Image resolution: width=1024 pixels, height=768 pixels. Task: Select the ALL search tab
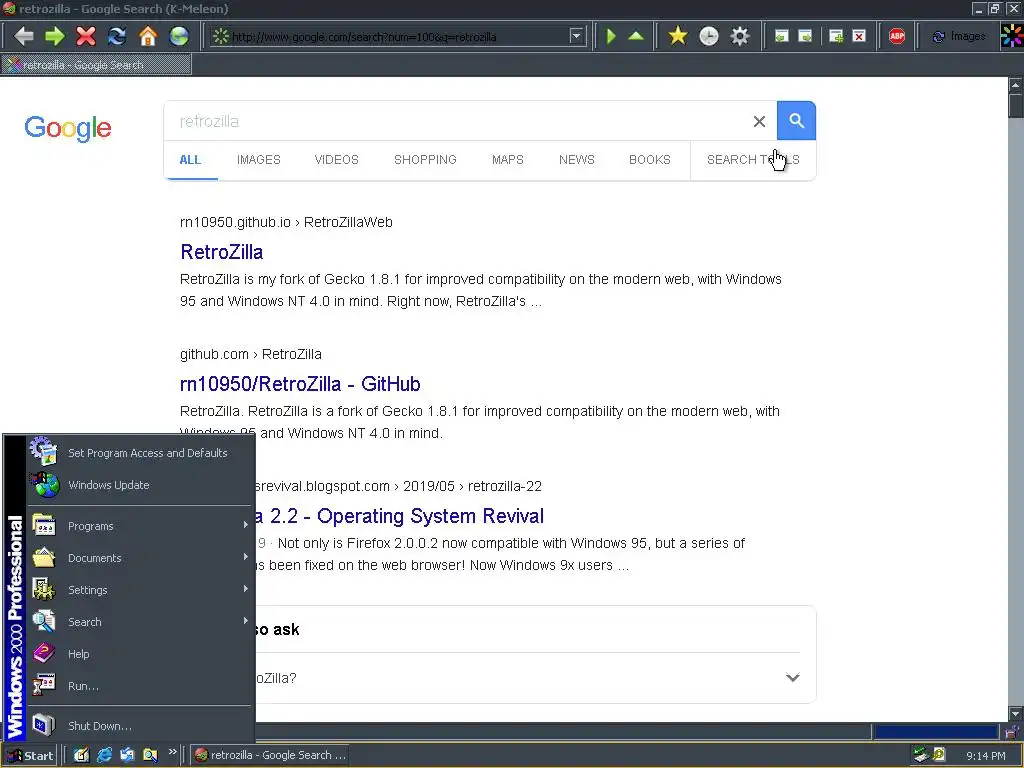[190, 160]
